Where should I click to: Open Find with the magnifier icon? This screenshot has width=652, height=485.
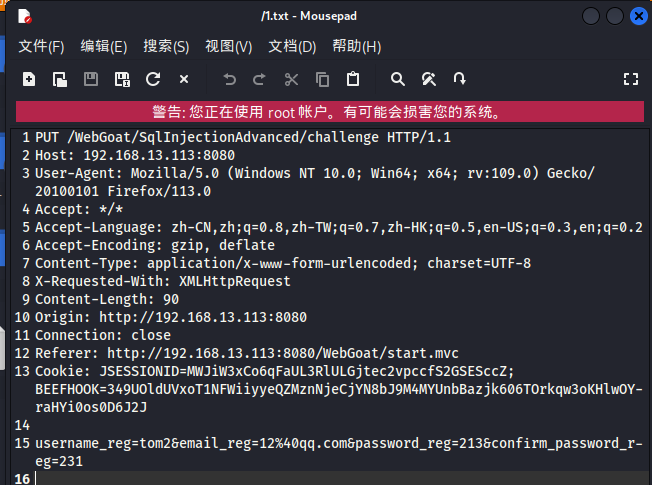click(398, 79)
